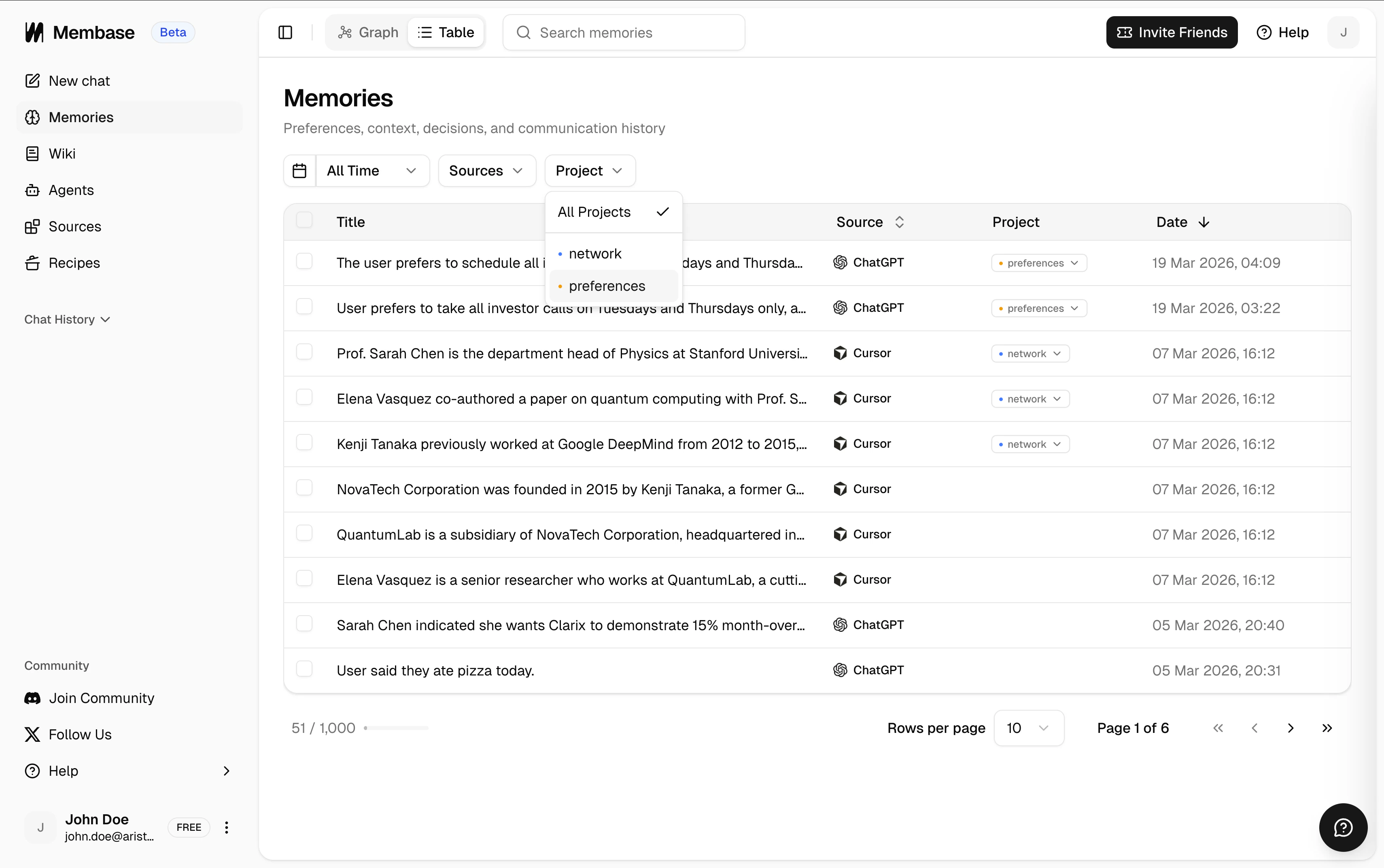The width and height of the screenshot is (1384, 868).
Task: Open the Sources filter dropdown
Action: pos(486,170)
